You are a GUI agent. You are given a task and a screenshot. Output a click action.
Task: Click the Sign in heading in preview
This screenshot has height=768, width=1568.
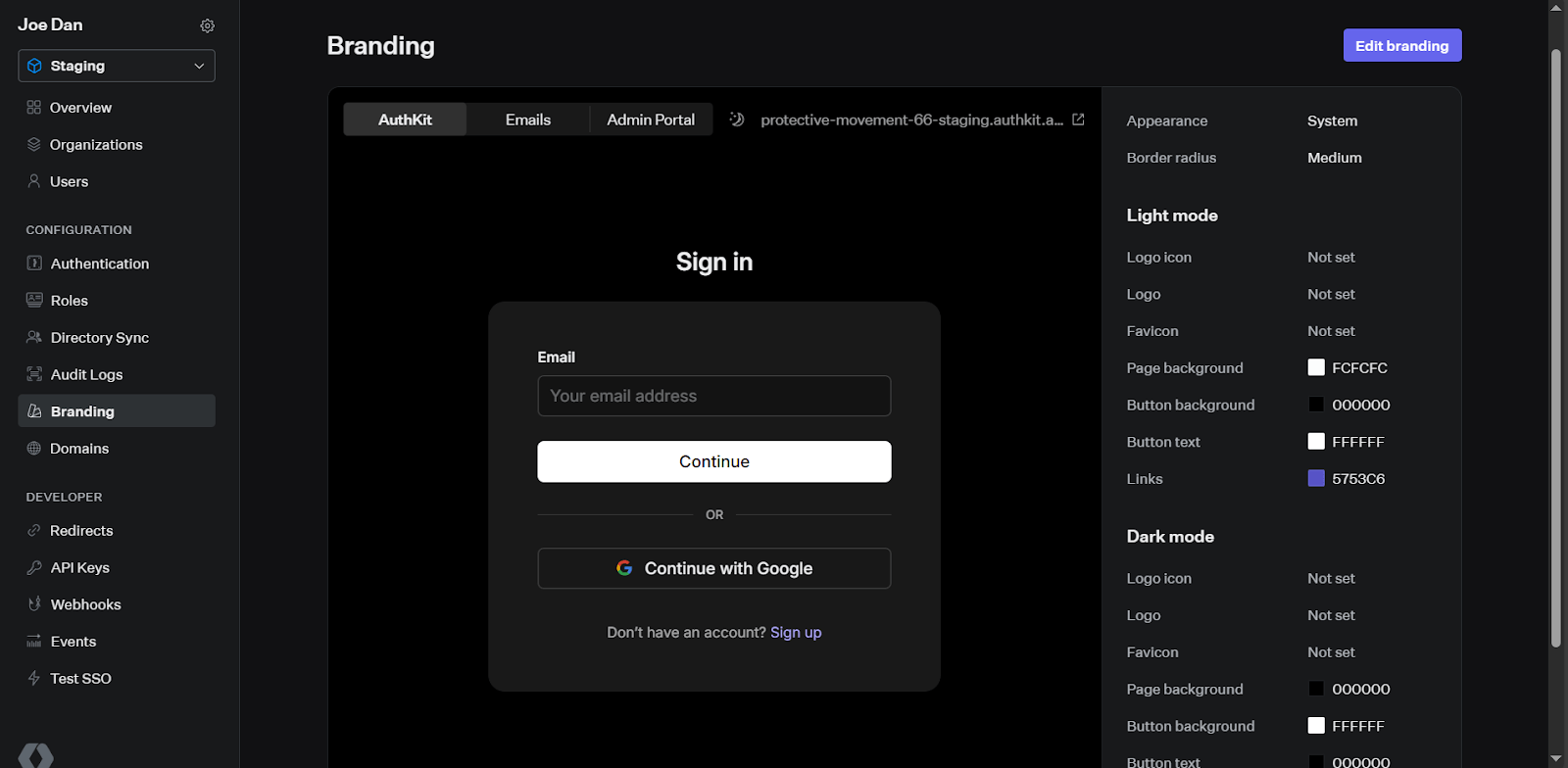click(x=714, y=262)
